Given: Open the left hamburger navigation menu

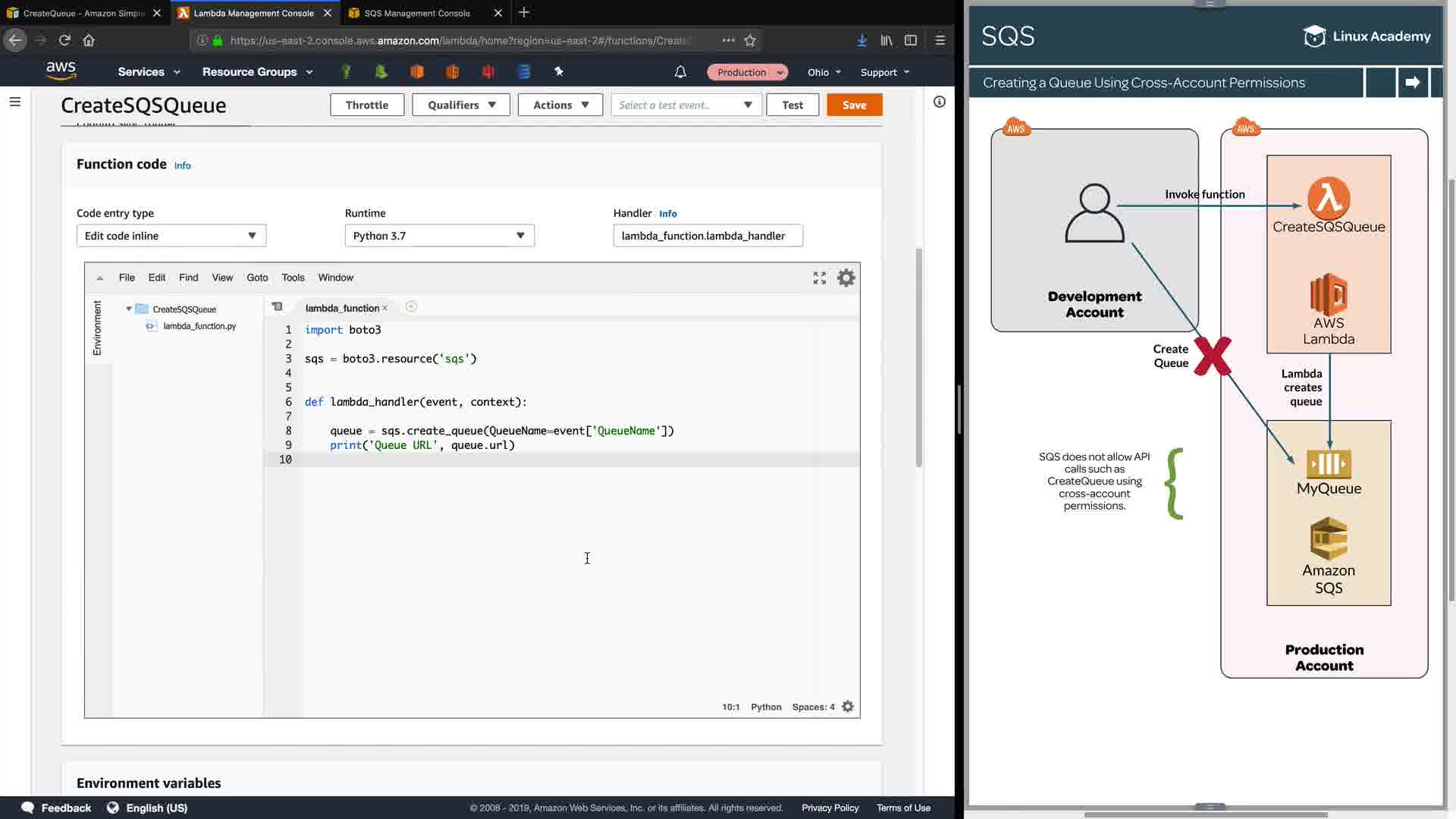Looking at the screenshot, I should click(x=15, y=102).
